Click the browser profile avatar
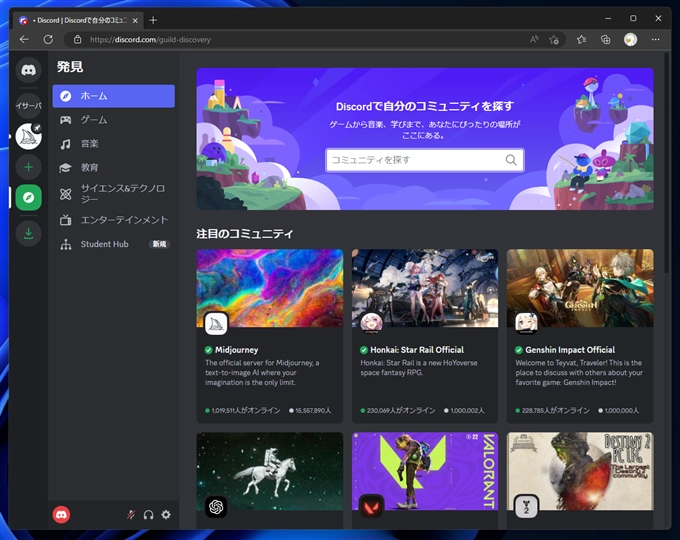 point(630,39)
